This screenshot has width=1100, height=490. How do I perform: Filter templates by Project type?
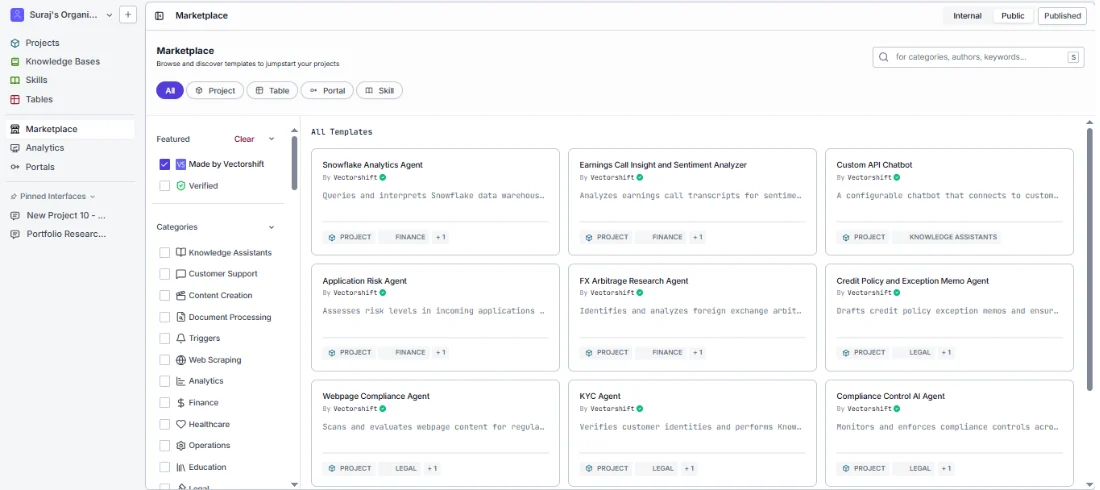(x=215, y=91)
